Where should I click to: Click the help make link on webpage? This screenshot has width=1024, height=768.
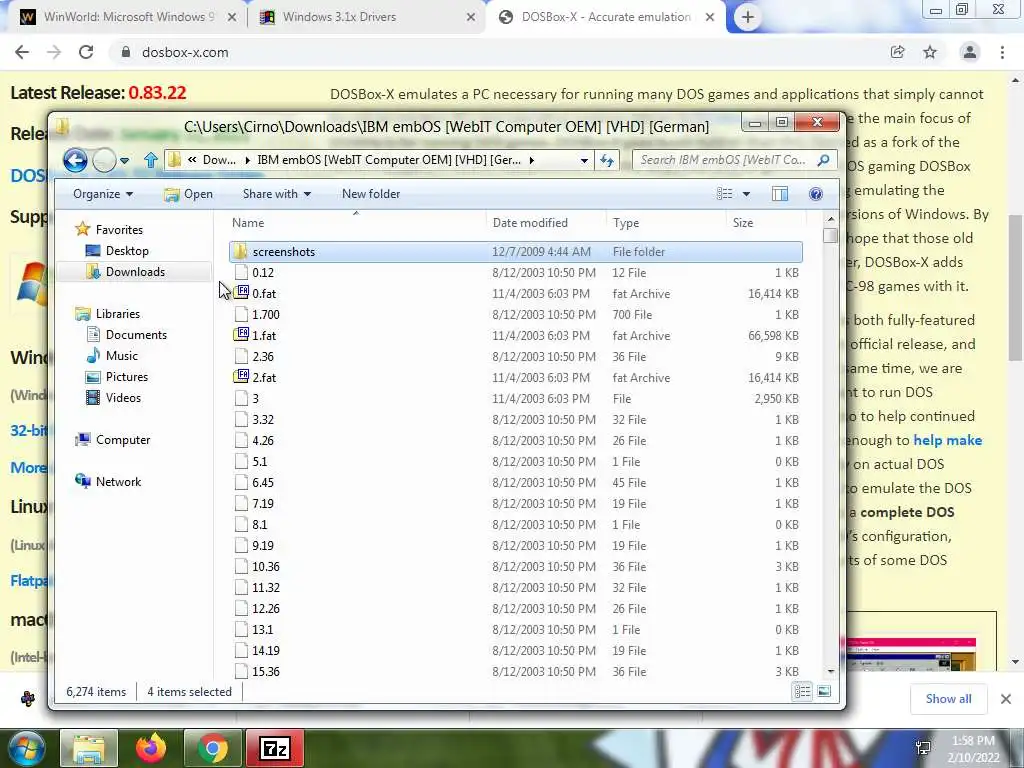coord(948,440)
